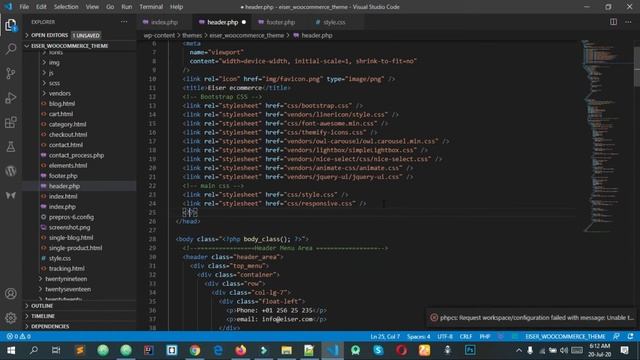
Task: Open the Explorer view in activity bar
Action: (11, 25)
